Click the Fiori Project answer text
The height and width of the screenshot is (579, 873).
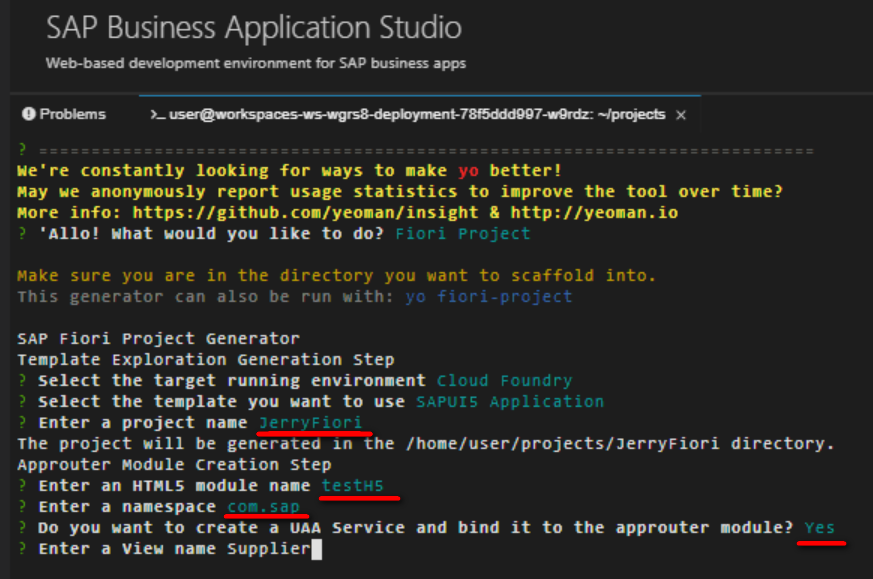(x=463, y=234)
